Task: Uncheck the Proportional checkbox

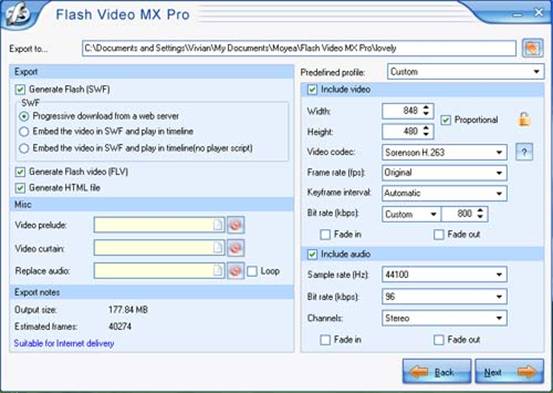Action: pos(446,120)
